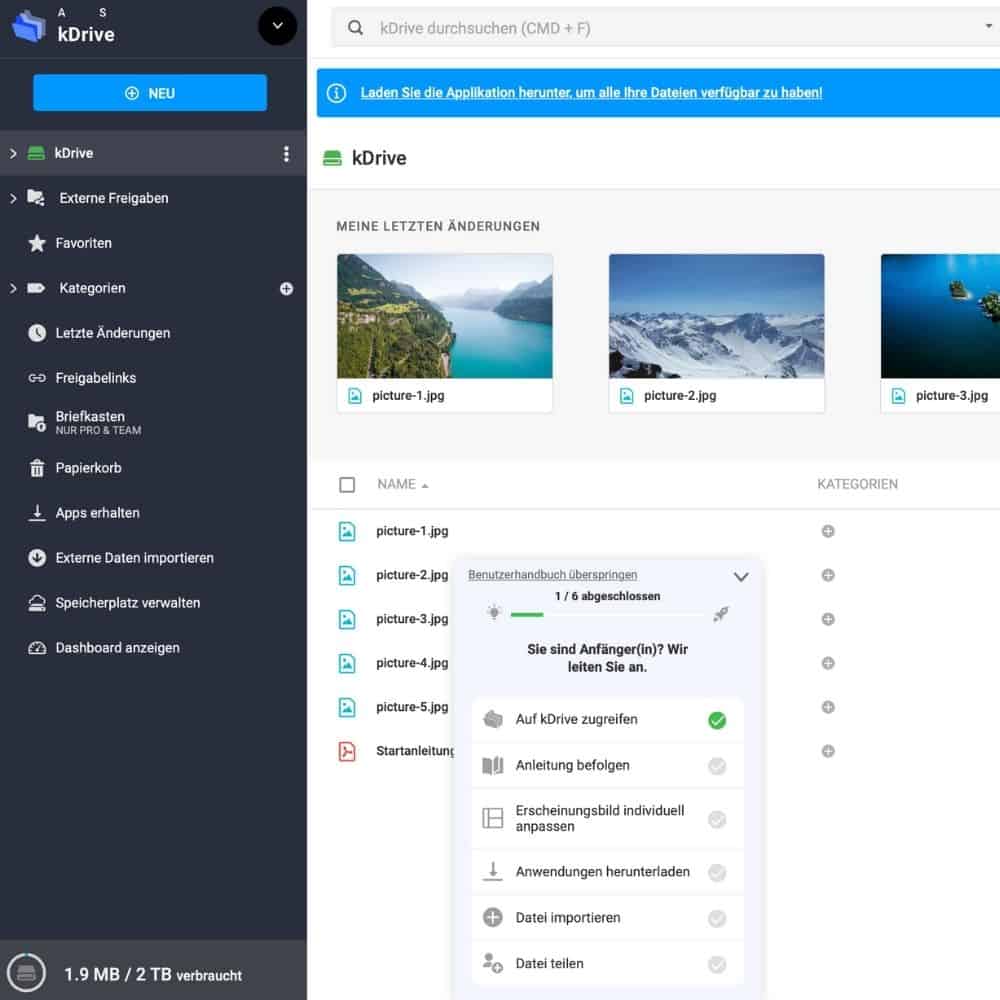Select Erscheinungsbild individuell anpassen step
Screen dimensions: 1000x1000
tap(607, 819)
